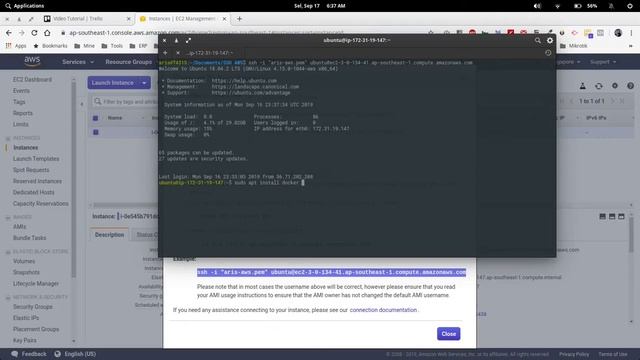Open the Chrome three-dot menu
Screen dimensions: 640x360
pos(631,33)
